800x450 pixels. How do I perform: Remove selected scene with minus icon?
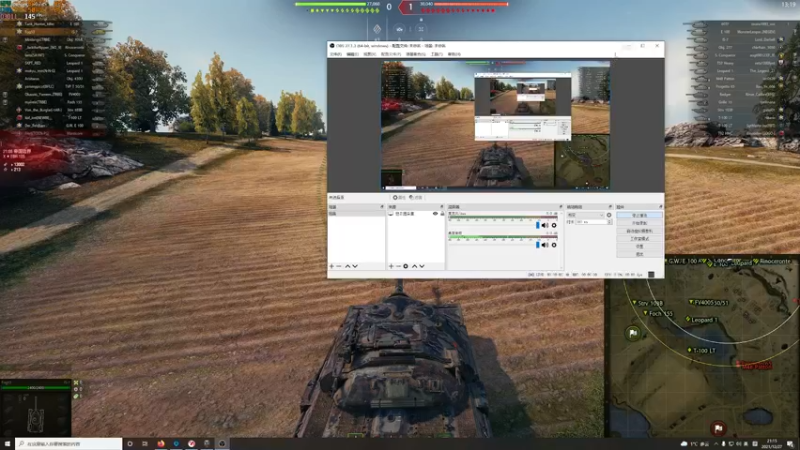pos(339,266)
